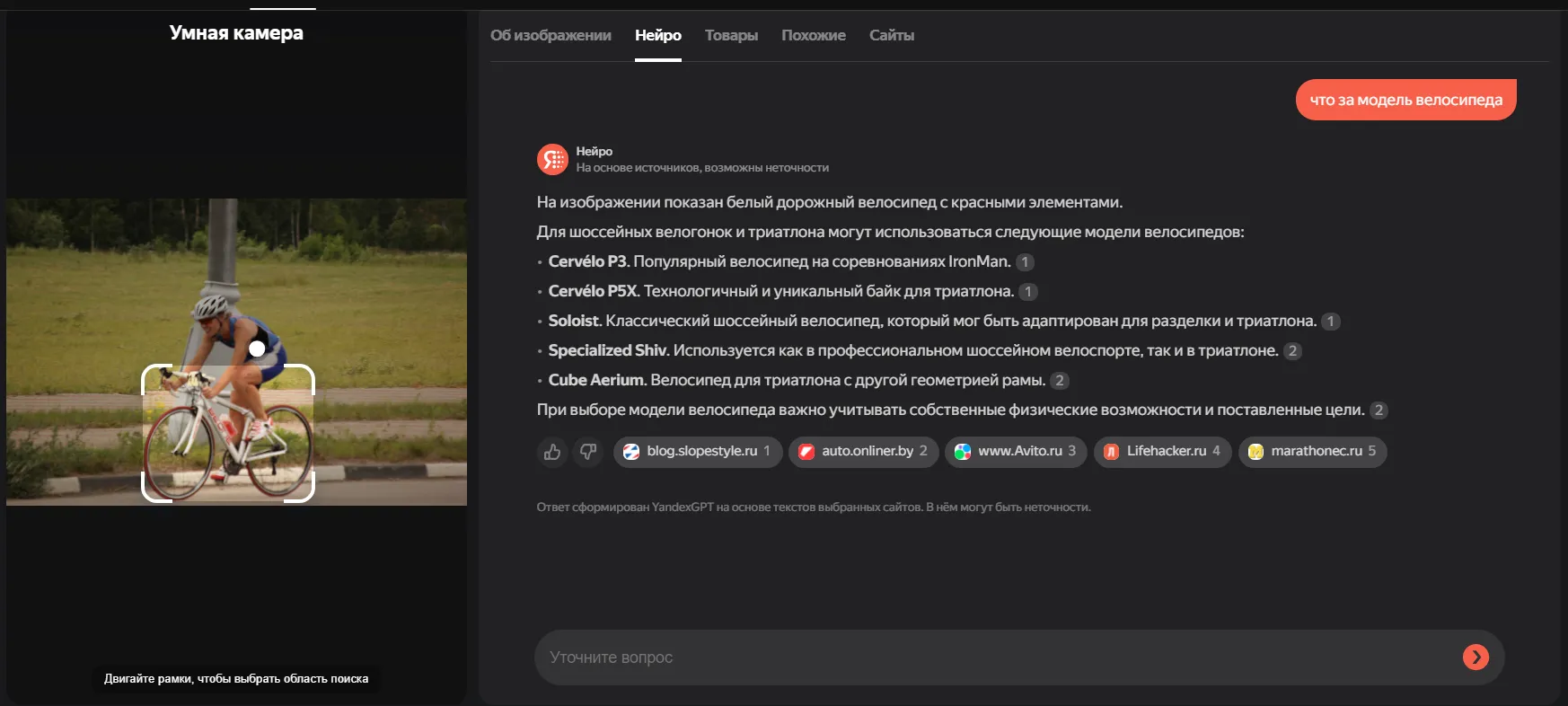This screenshot has width=1568, height=706.
Task: Click source reference 2 next to Specialized Shiv
Action: point(1292,351)
